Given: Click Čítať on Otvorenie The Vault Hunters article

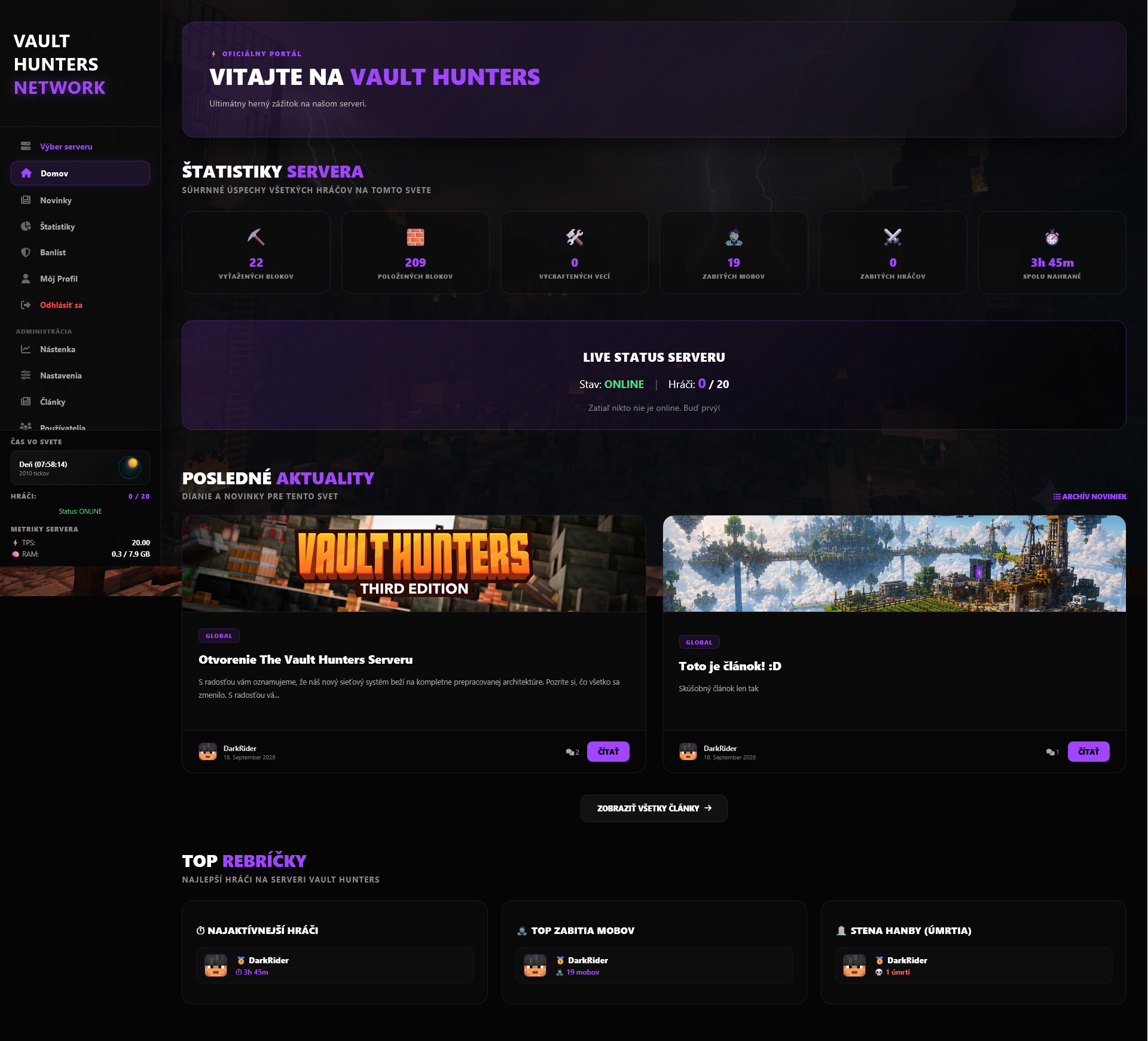Looking at the screenshot, I should [608, 752].
